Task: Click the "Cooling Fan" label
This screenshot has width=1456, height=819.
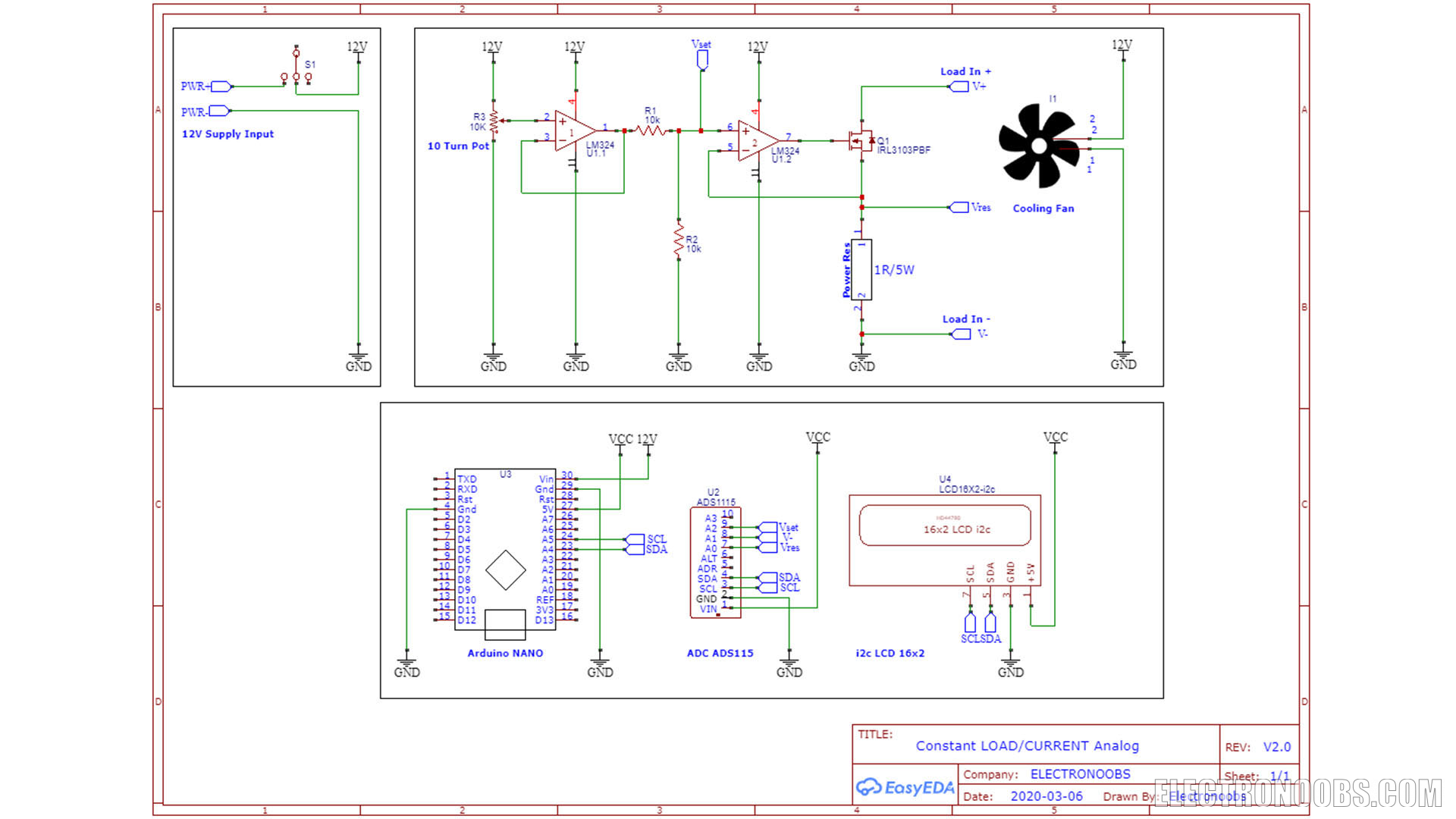Action: point(1043,209)
